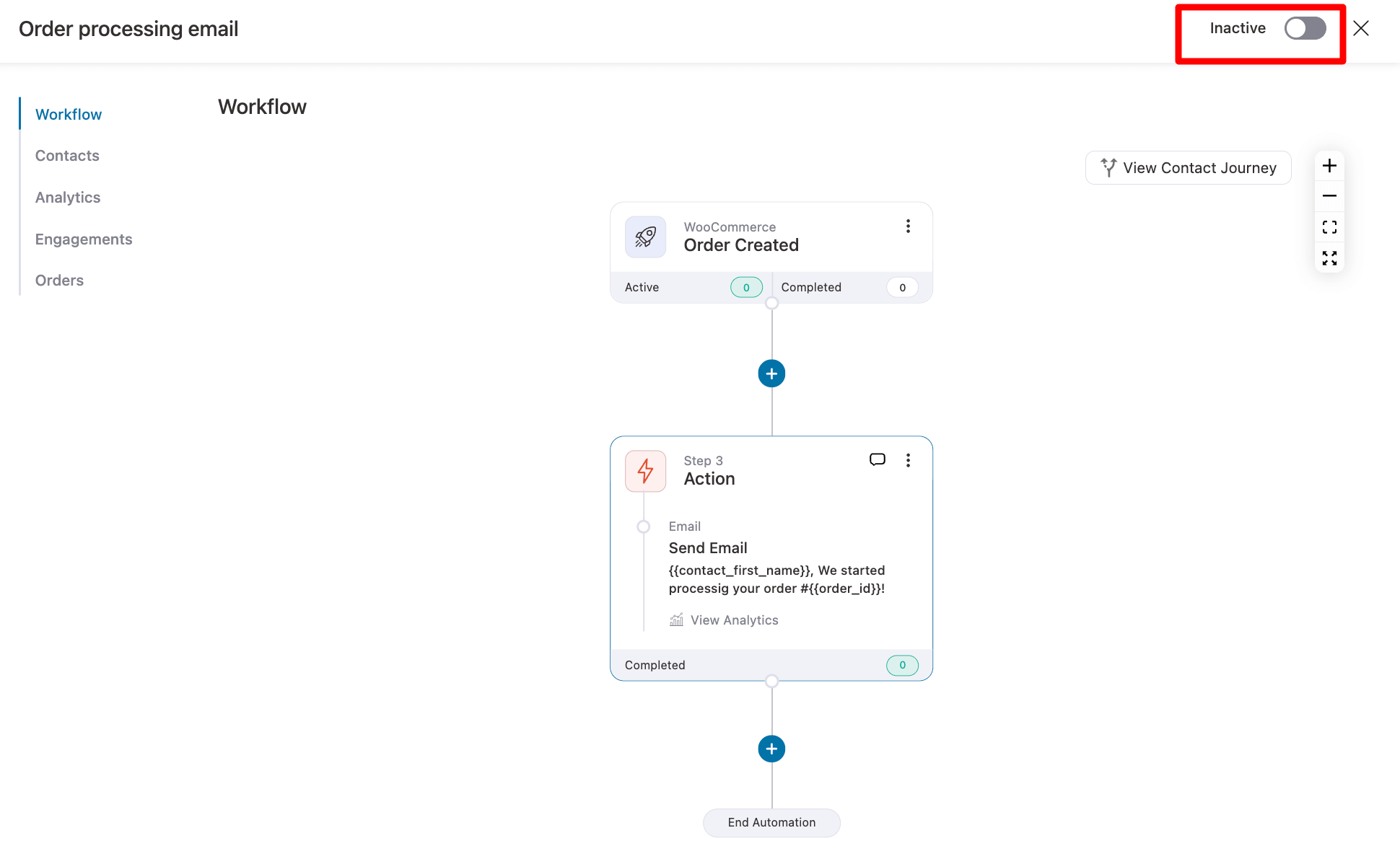Open the Engagements tab
The image size is (1400, 846).
coord(84,239)
